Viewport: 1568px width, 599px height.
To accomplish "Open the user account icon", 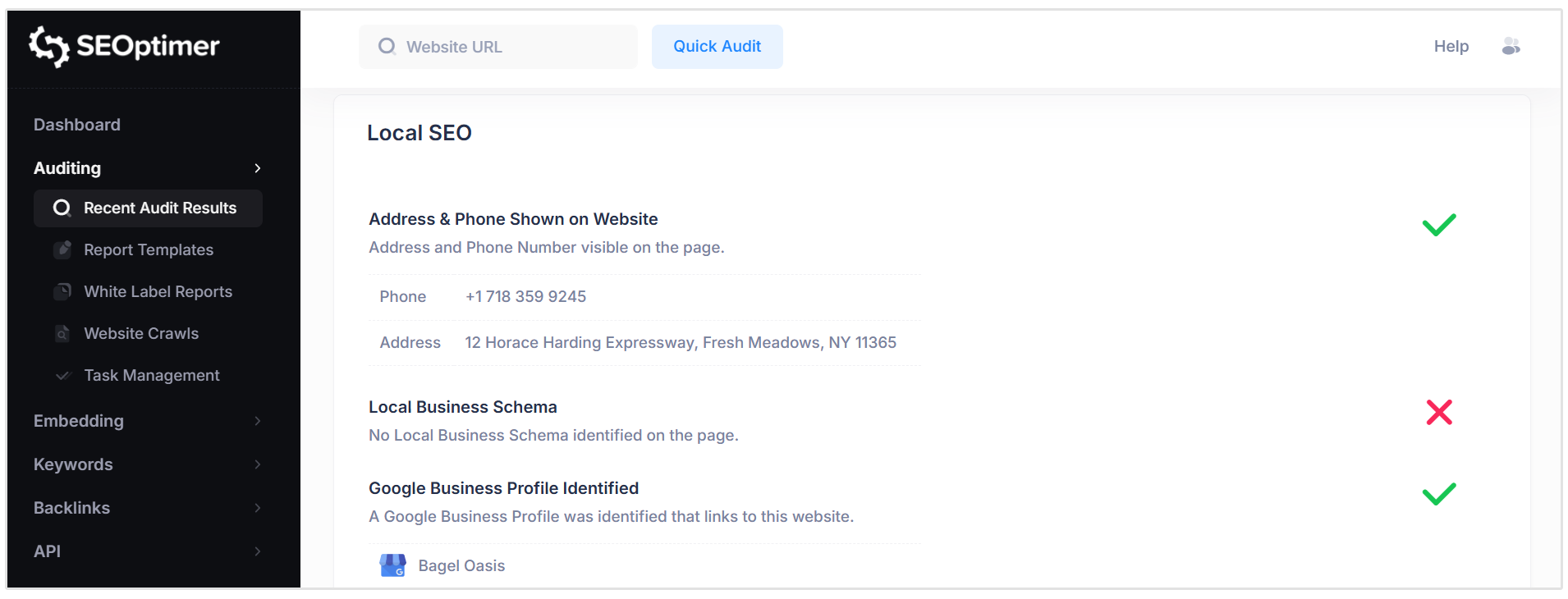I will pyautogui.click(x=1511, y=47).
